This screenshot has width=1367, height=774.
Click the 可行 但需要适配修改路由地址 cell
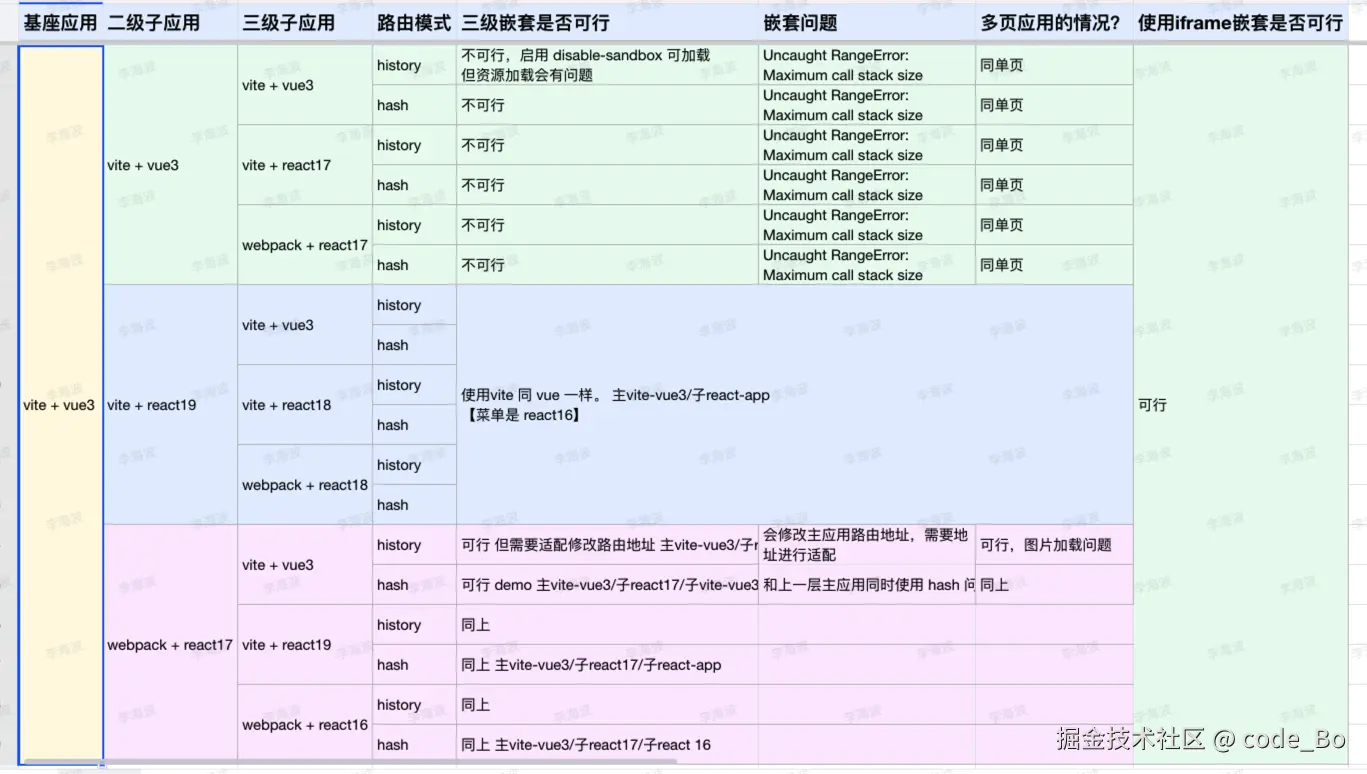point(607,545)
